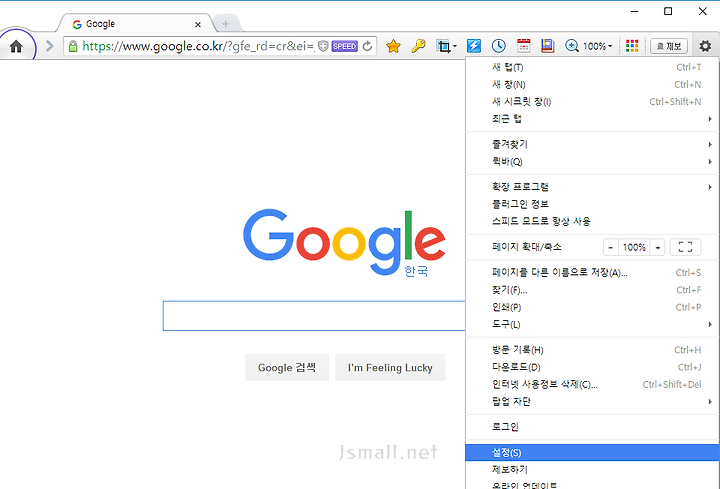720x489 pixels.
Task: Select 인터넷 사용정보 삭제(C) menu item
Action: click(x=592, y=384)
